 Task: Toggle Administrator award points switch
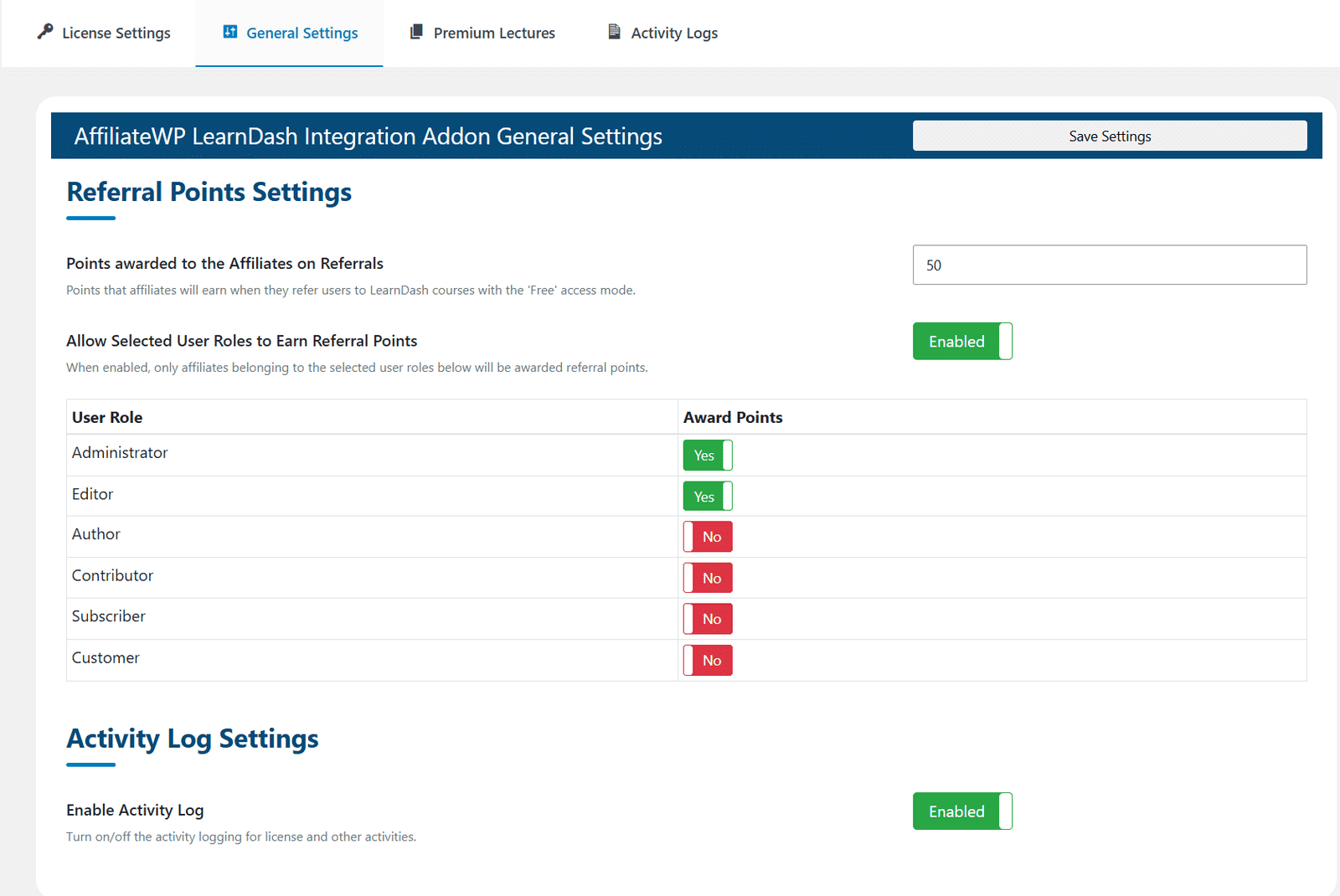click(x=708, y=455)
